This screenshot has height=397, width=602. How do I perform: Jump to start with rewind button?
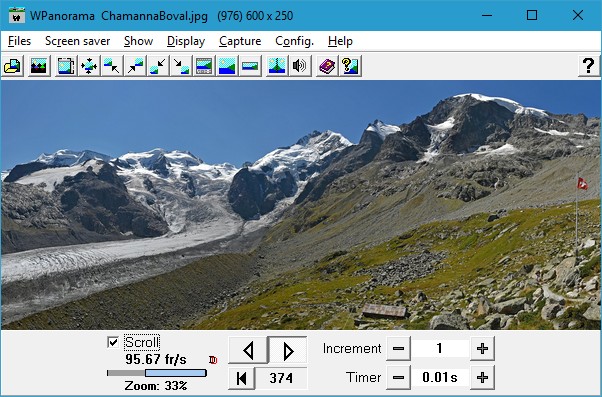[x=241, y=378]
